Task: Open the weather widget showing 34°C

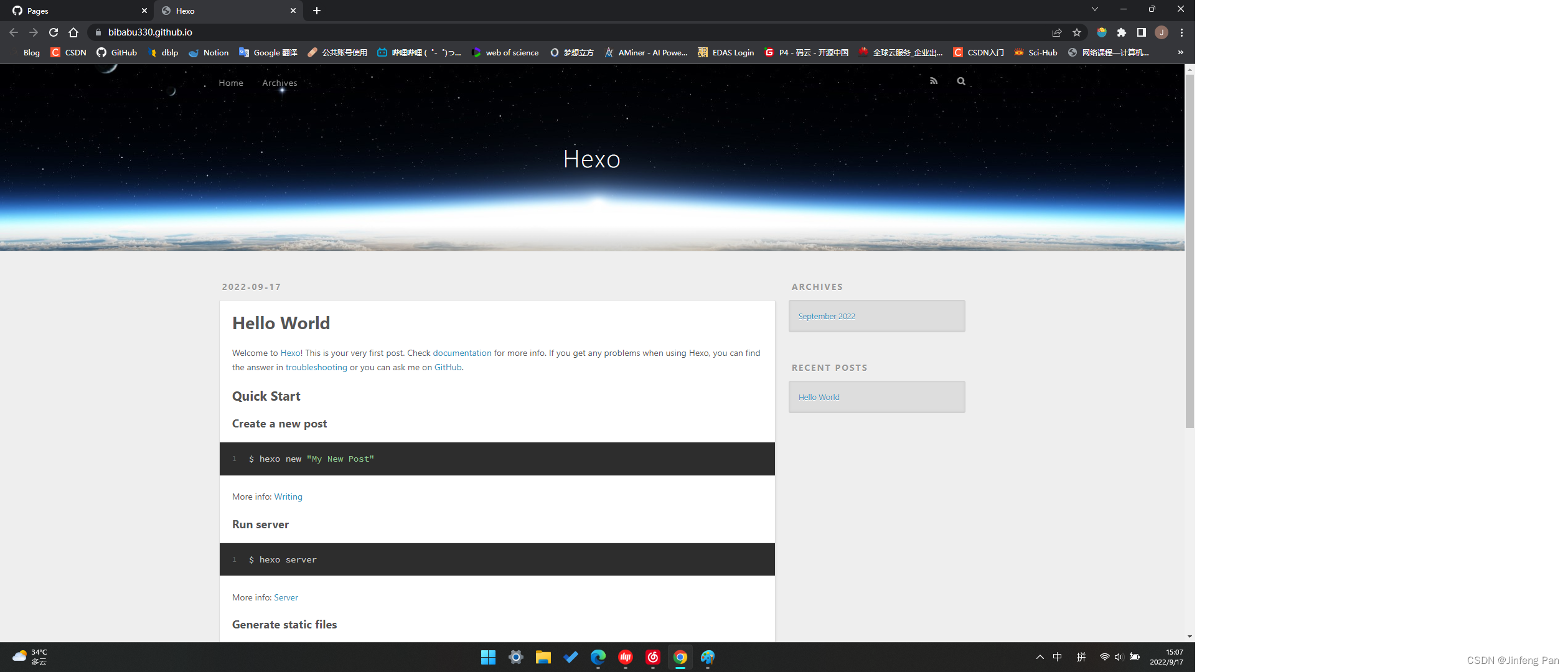Action: pyautogui.click(x=30, y=657)
